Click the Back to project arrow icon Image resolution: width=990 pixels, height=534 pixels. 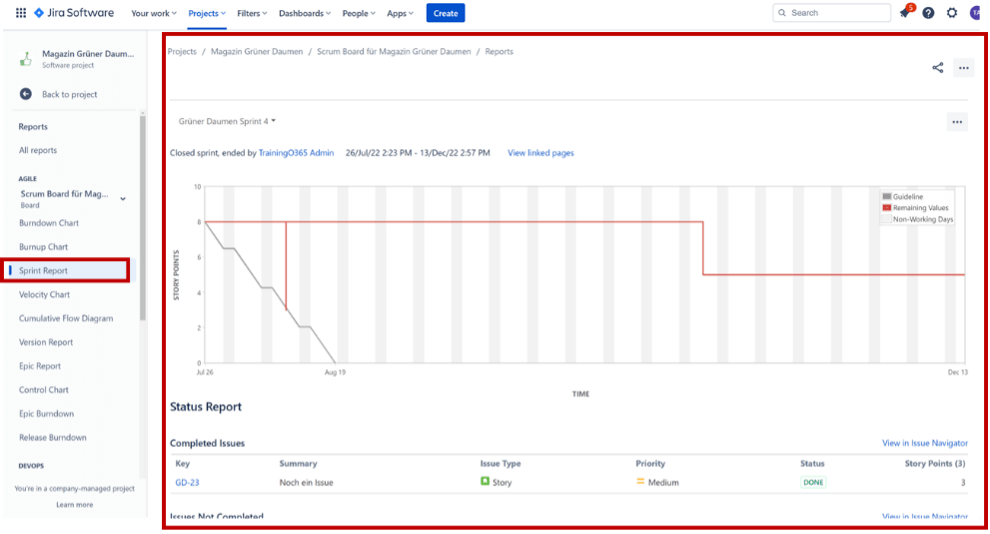26,94
